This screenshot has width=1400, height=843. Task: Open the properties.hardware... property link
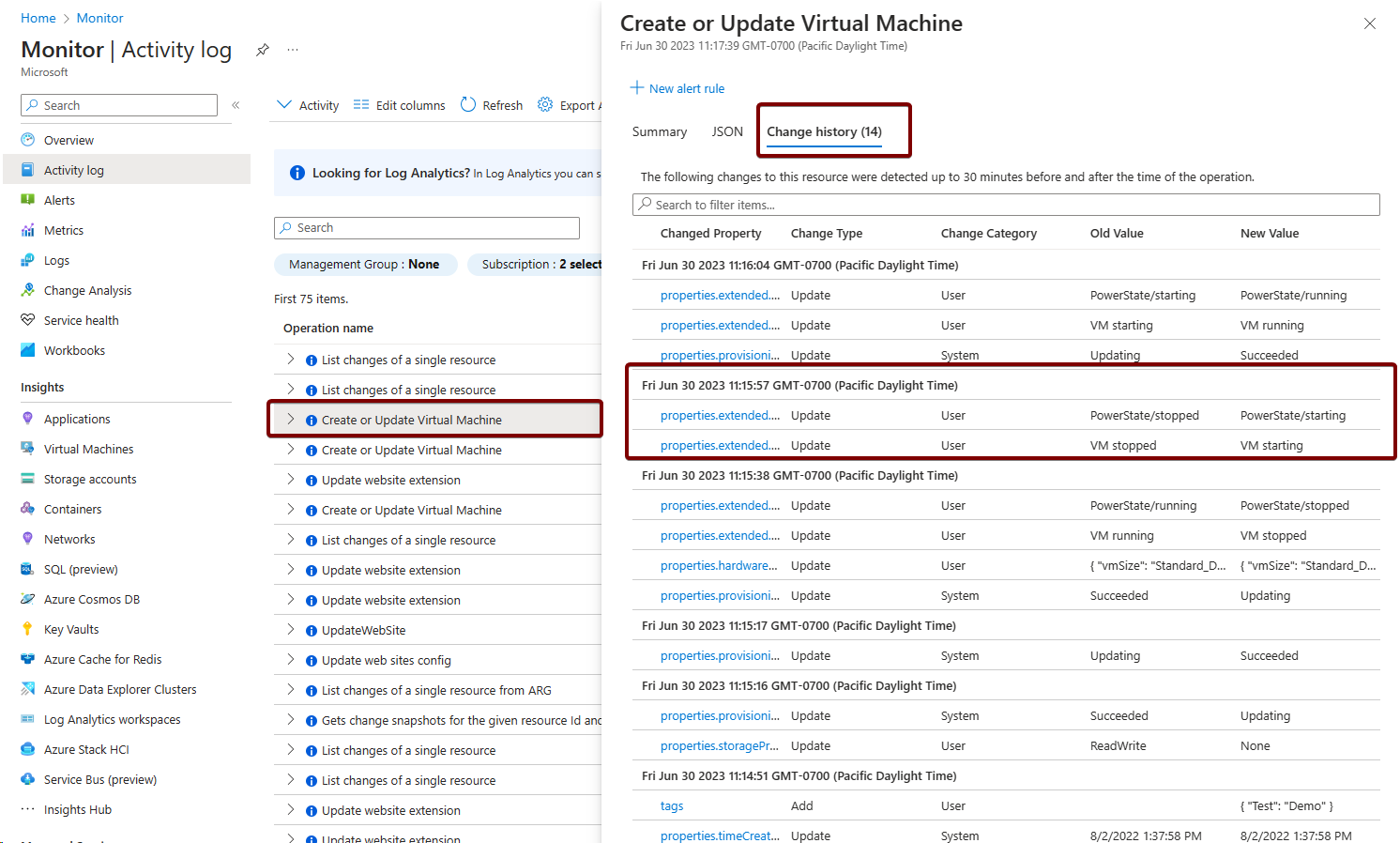(719, 565)
